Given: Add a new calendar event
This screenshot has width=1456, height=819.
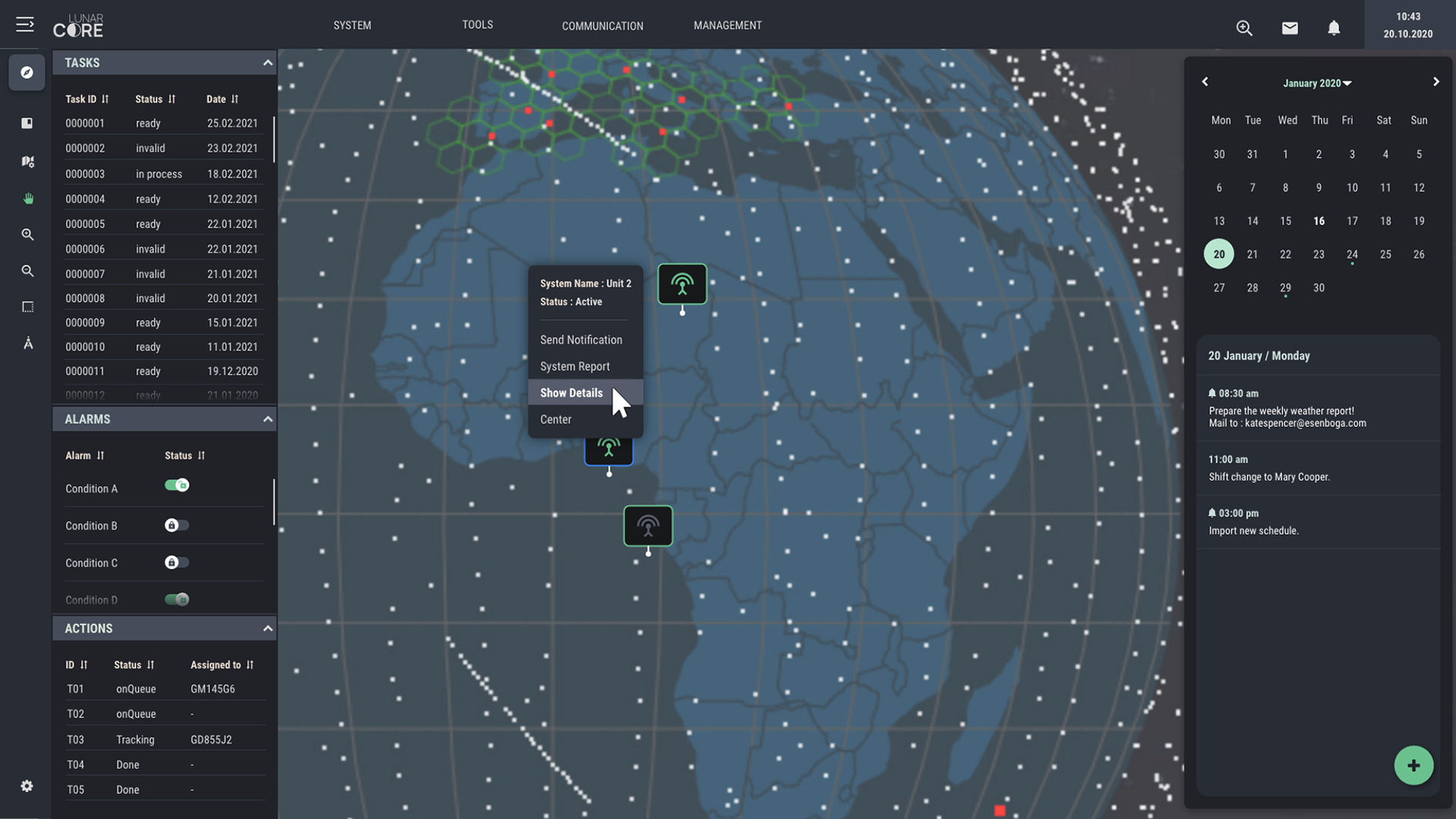Looking at the screenshot, I should point(1414,766).
